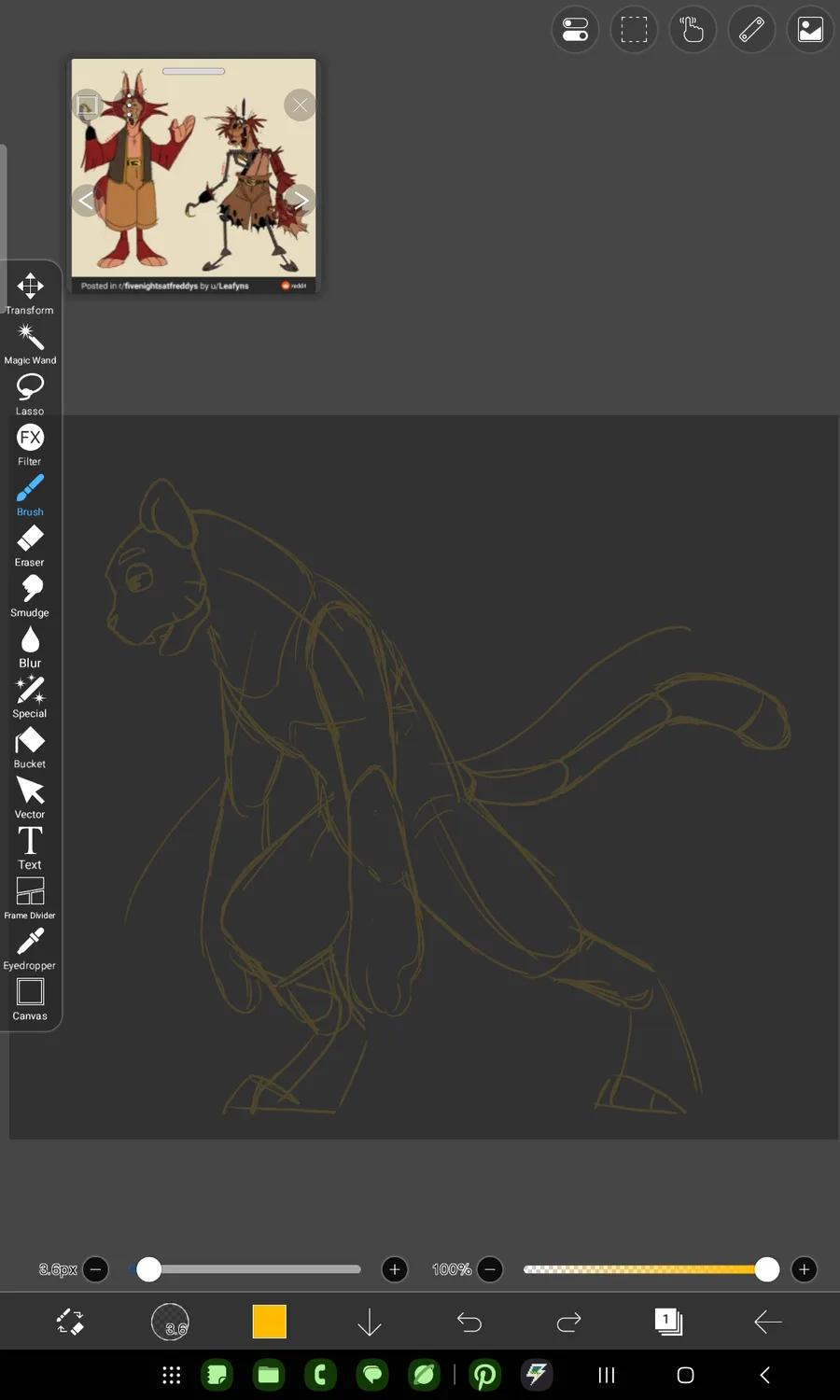Open Android recent apps

pyautogui.click(x=607, y=1375)
